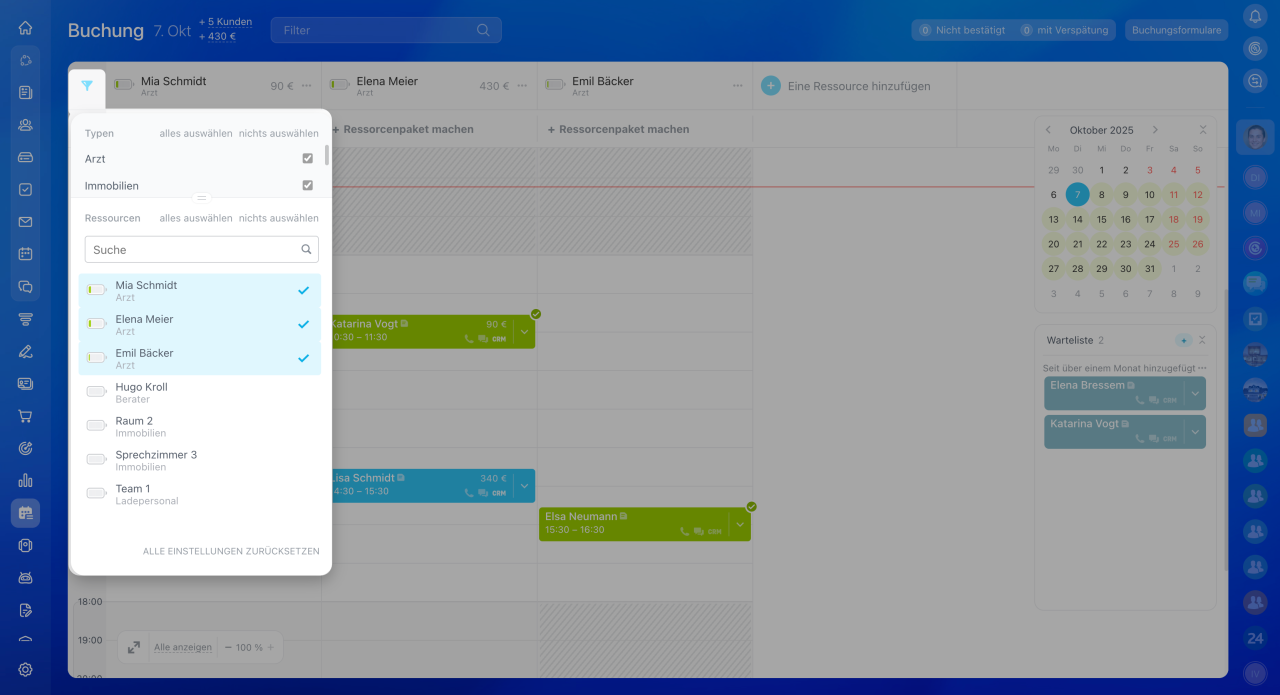Open the Contacts people icon in sidebar
1280x695 pixels.
point(25,125)
